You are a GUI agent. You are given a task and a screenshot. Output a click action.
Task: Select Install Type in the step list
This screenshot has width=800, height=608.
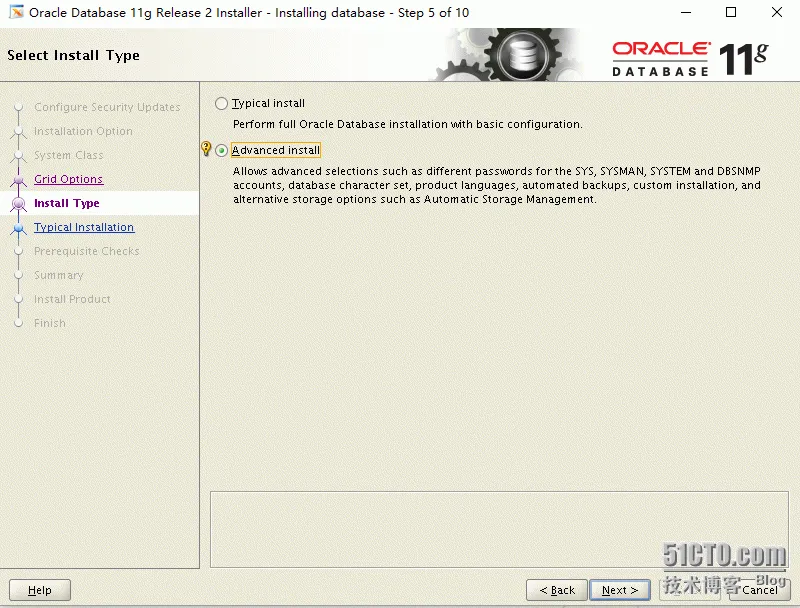(66, 203)
